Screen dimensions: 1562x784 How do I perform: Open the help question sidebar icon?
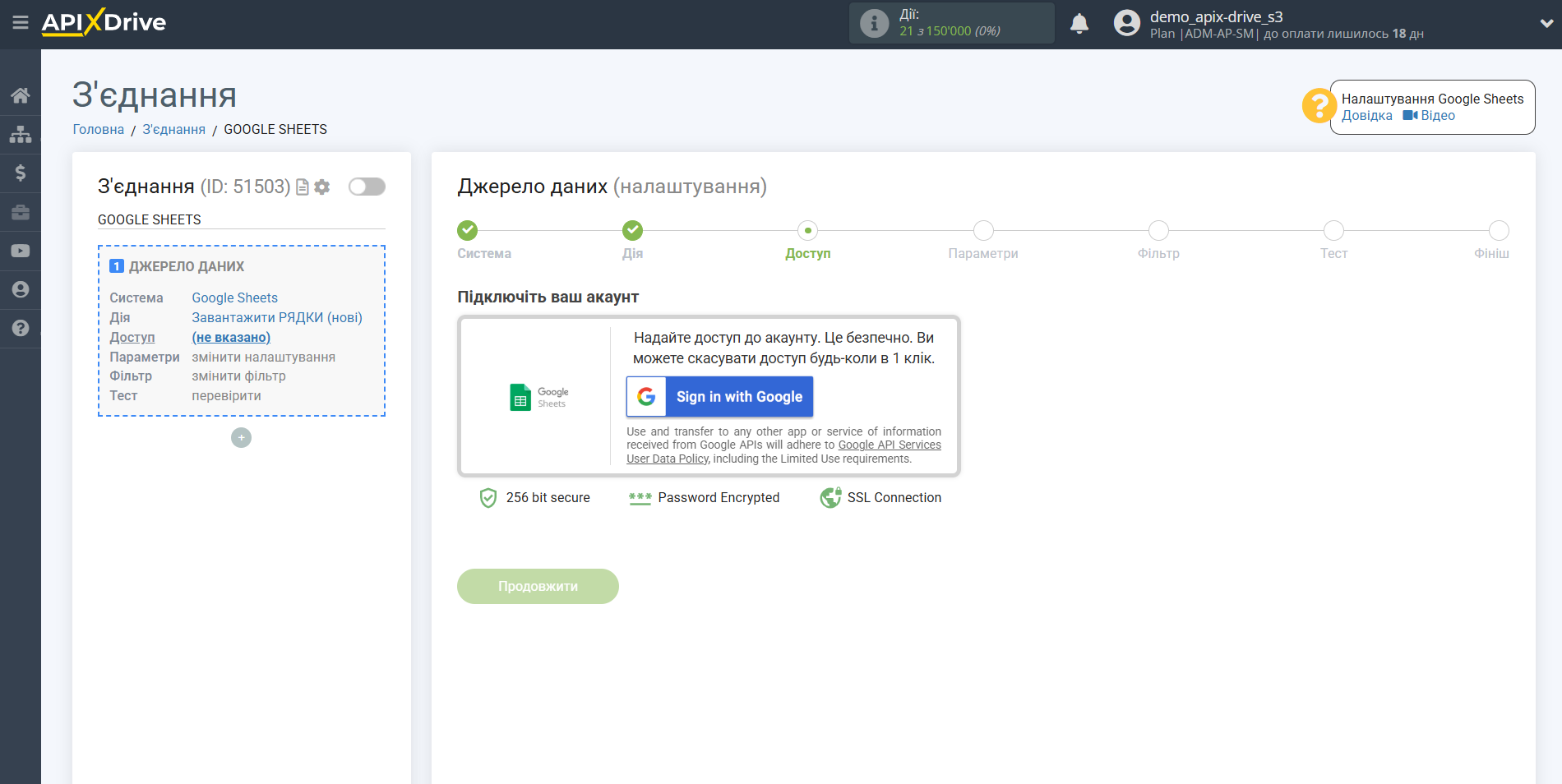point(21,328)
